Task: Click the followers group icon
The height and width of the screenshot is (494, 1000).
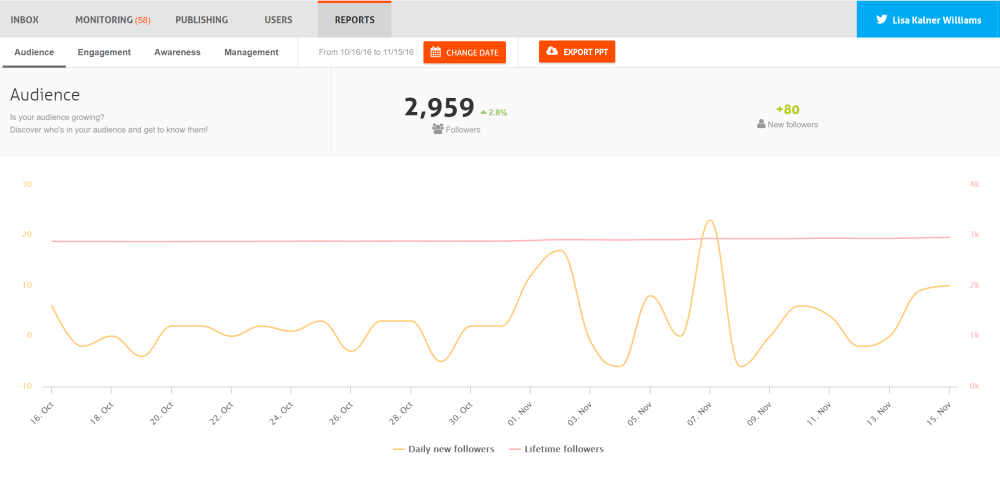Action: tap(438, 129)
